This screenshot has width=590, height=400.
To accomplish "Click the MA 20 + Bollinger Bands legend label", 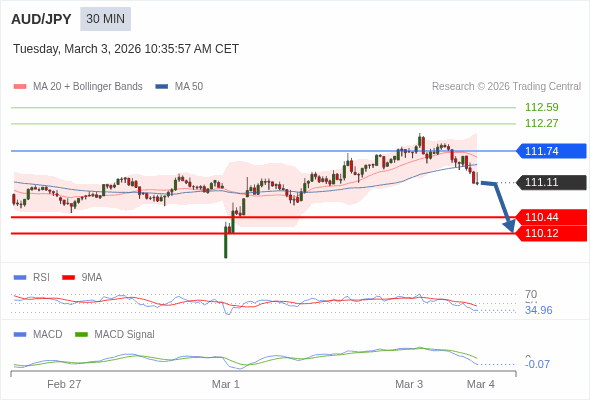I will [x=88, y=87].
